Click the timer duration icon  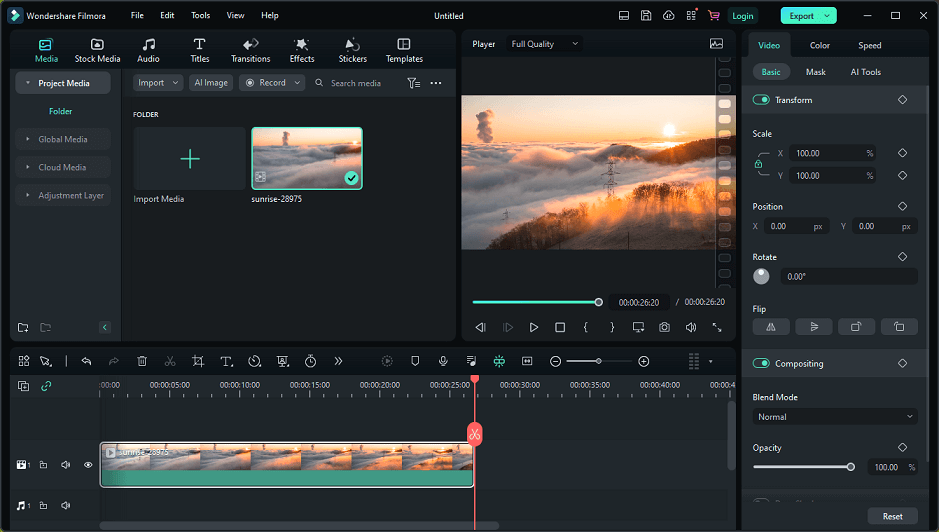310,361
